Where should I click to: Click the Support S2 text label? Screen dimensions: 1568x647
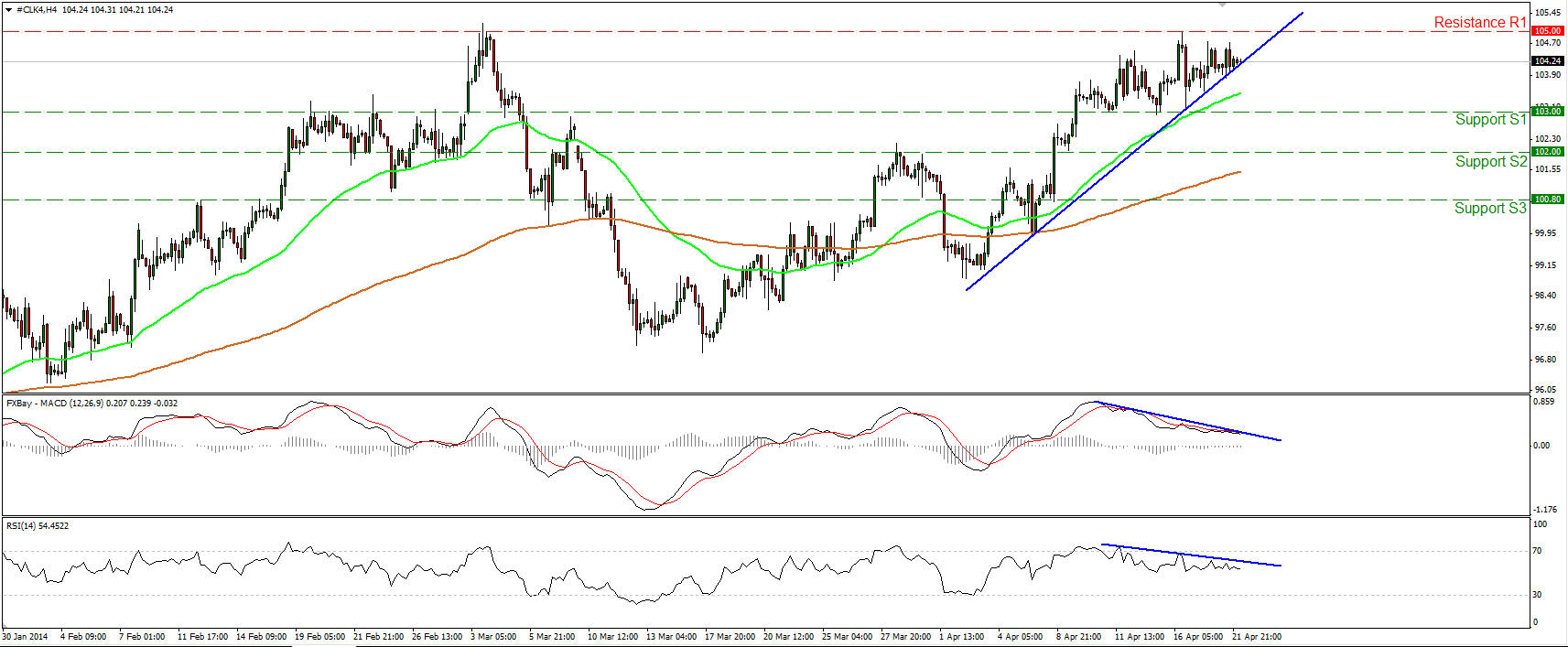1490,161
